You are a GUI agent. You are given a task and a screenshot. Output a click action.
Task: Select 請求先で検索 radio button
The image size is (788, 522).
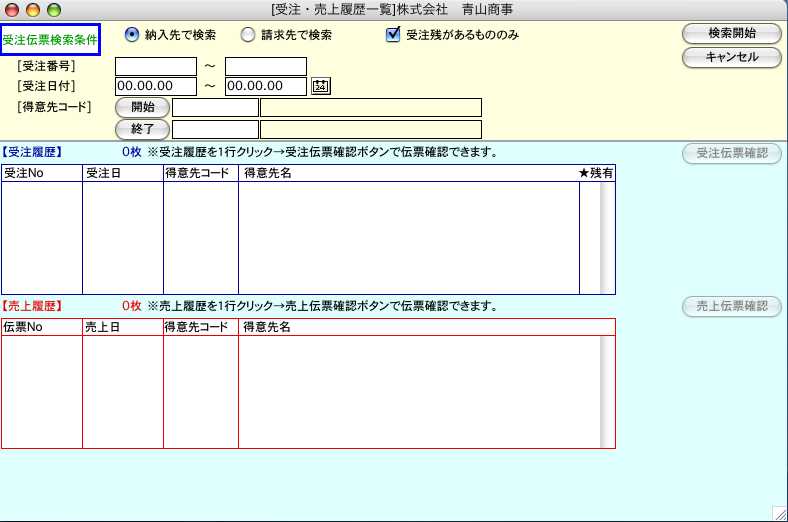pyautogui.click(x=248, y=35)
